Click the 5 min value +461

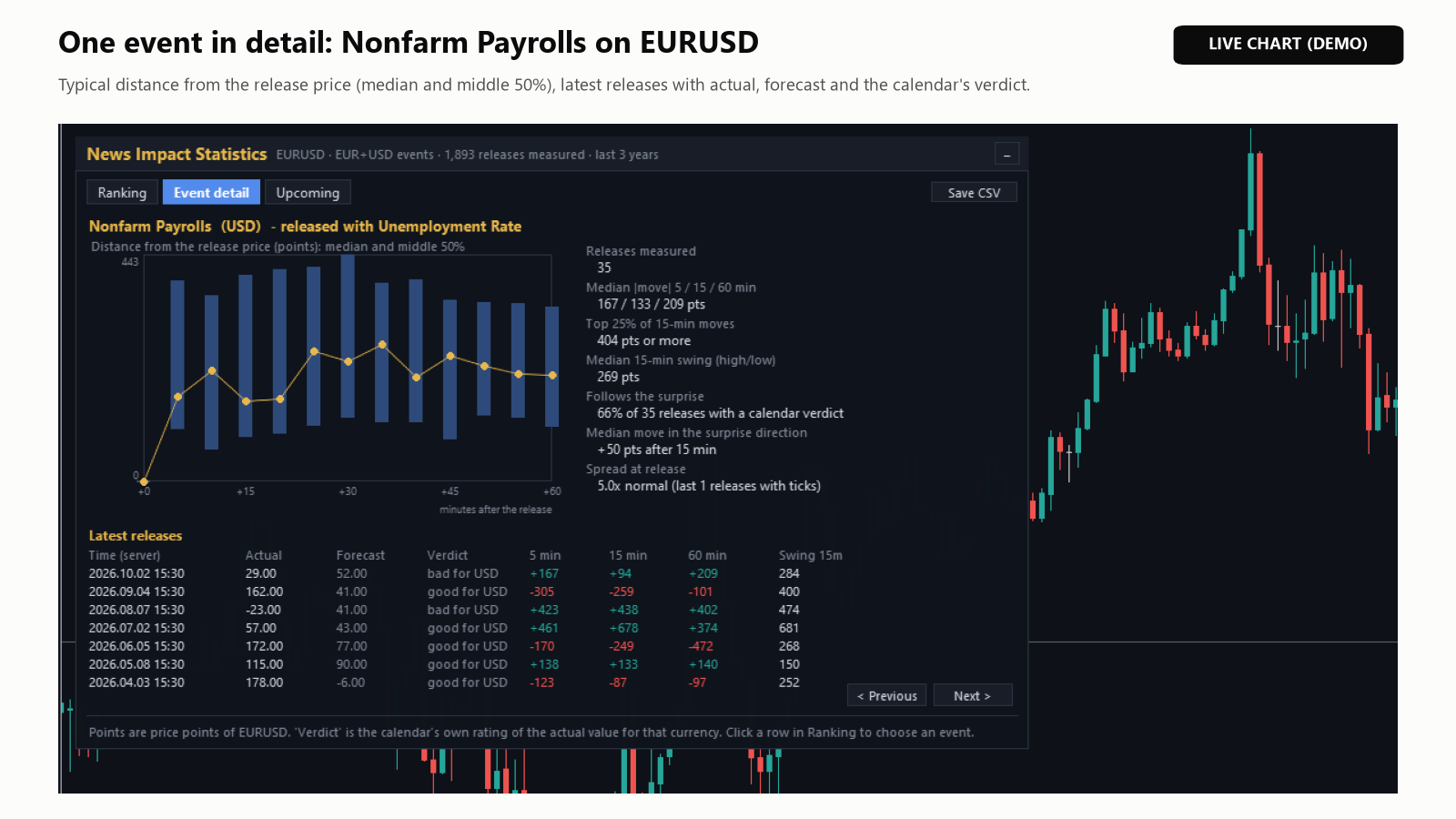pos(544,629)
